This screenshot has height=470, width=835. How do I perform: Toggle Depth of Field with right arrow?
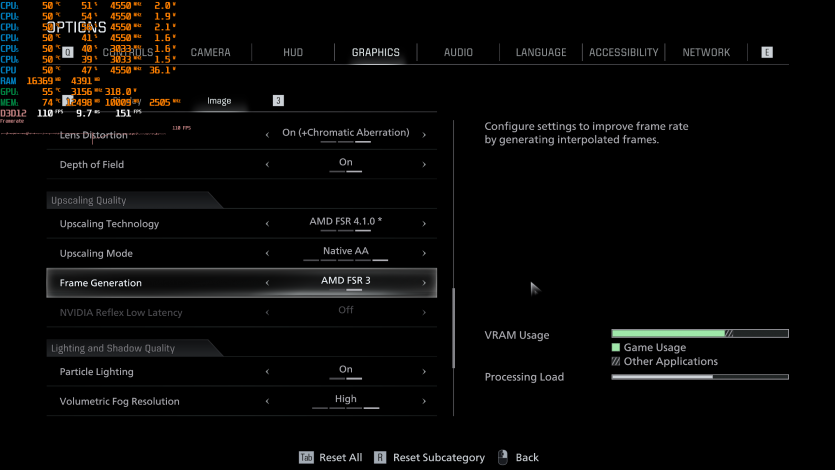click(x=424, y=164)
